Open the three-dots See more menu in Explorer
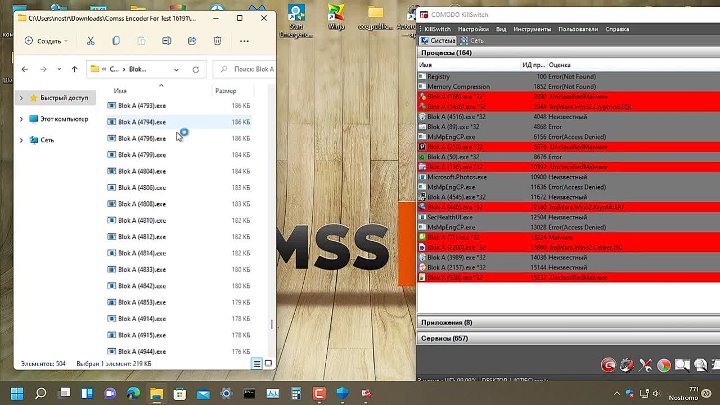This screenshot has height=405, width=720. [244, 41]
